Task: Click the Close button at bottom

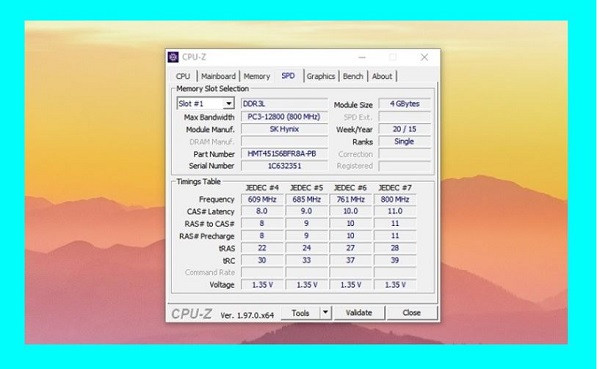Action: tap(411, 313)
